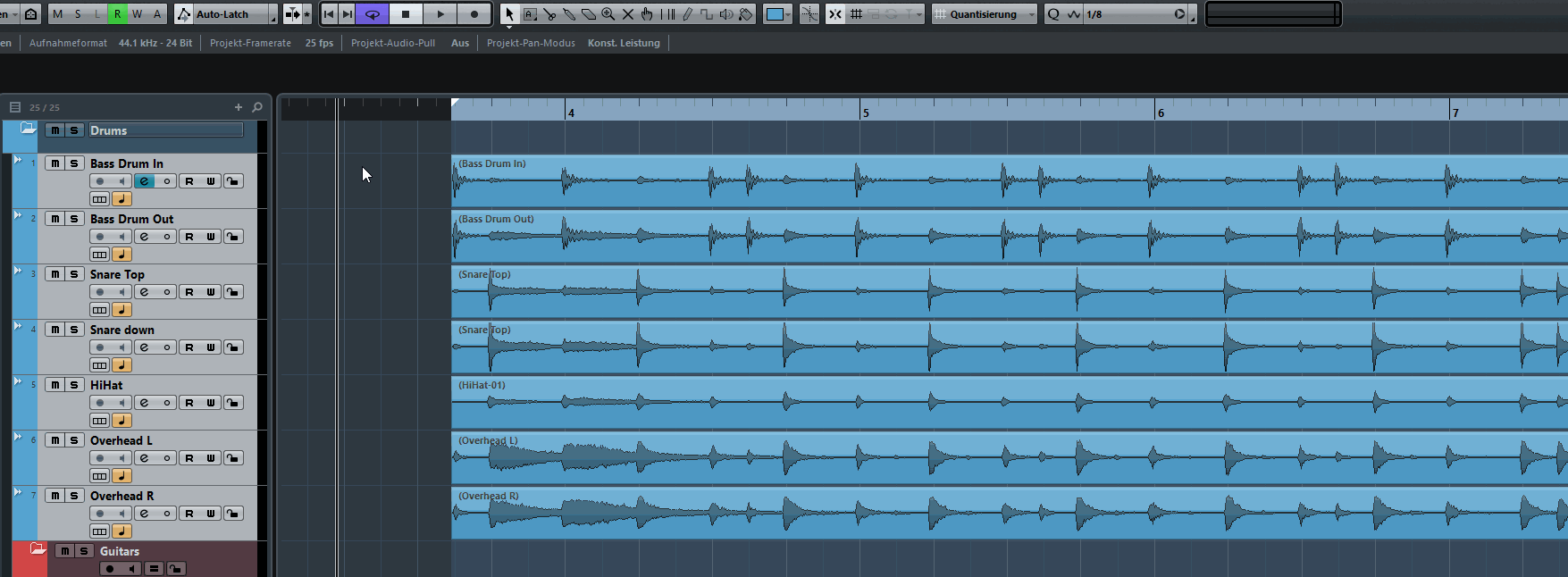Choose the Draw pencil tool
1568x577 pixels.
(687, 14)
